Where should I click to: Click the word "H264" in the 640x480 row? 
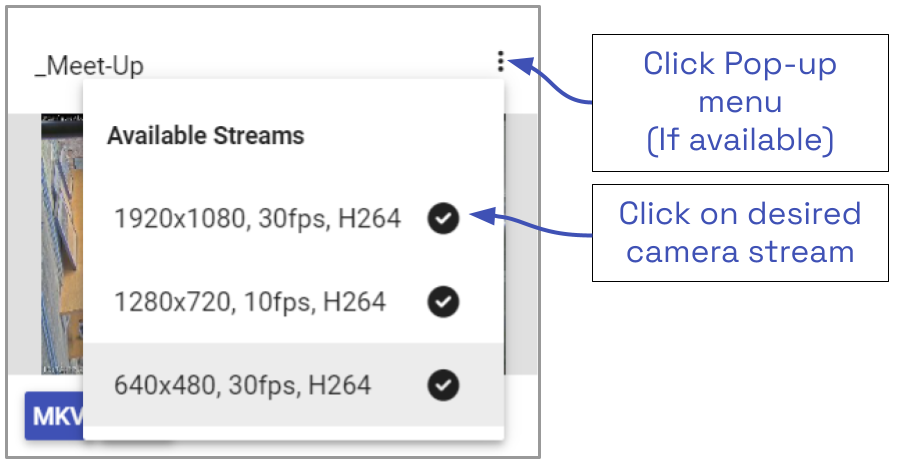341,384
